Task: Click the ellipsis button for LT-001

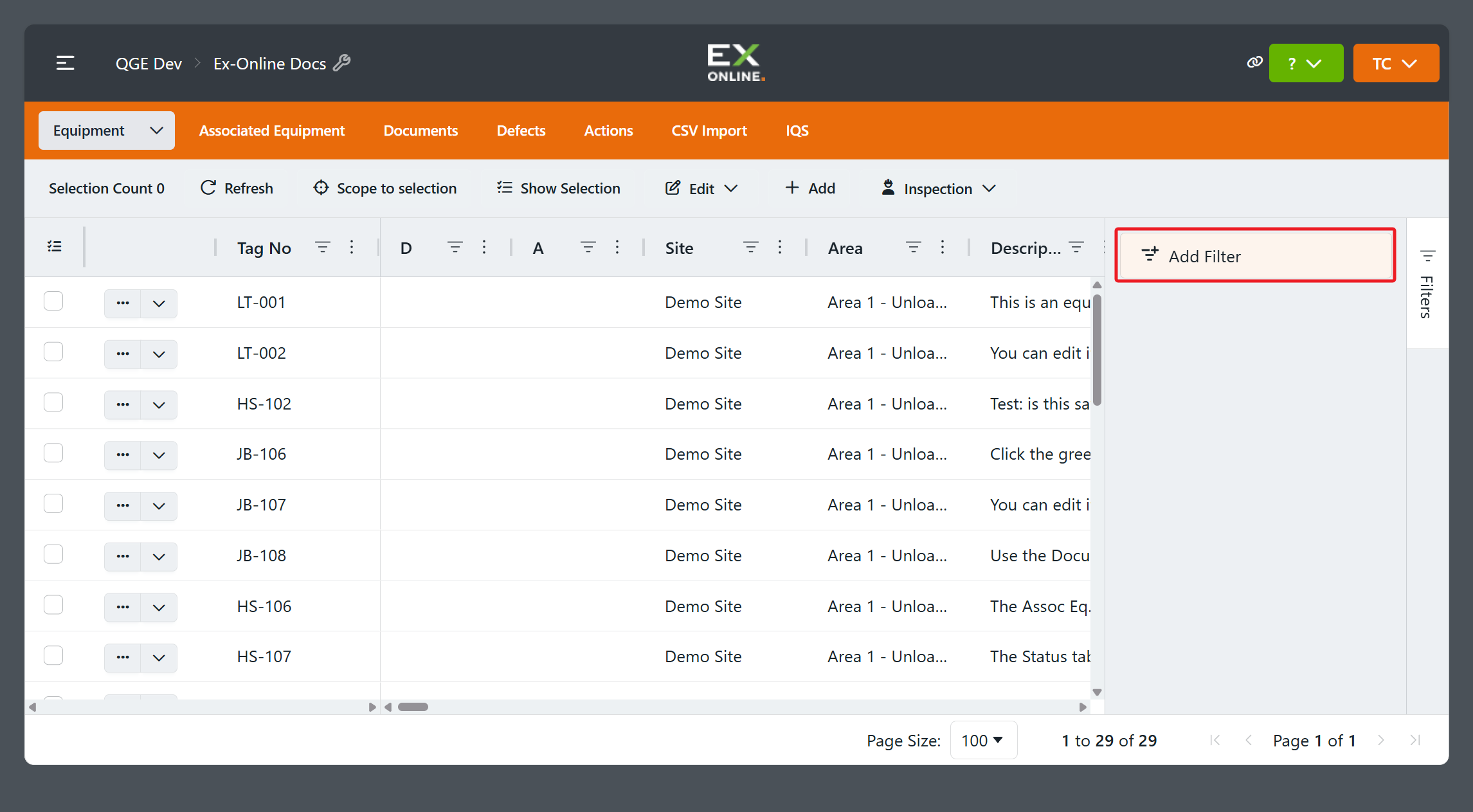Action: click(123, 303)
